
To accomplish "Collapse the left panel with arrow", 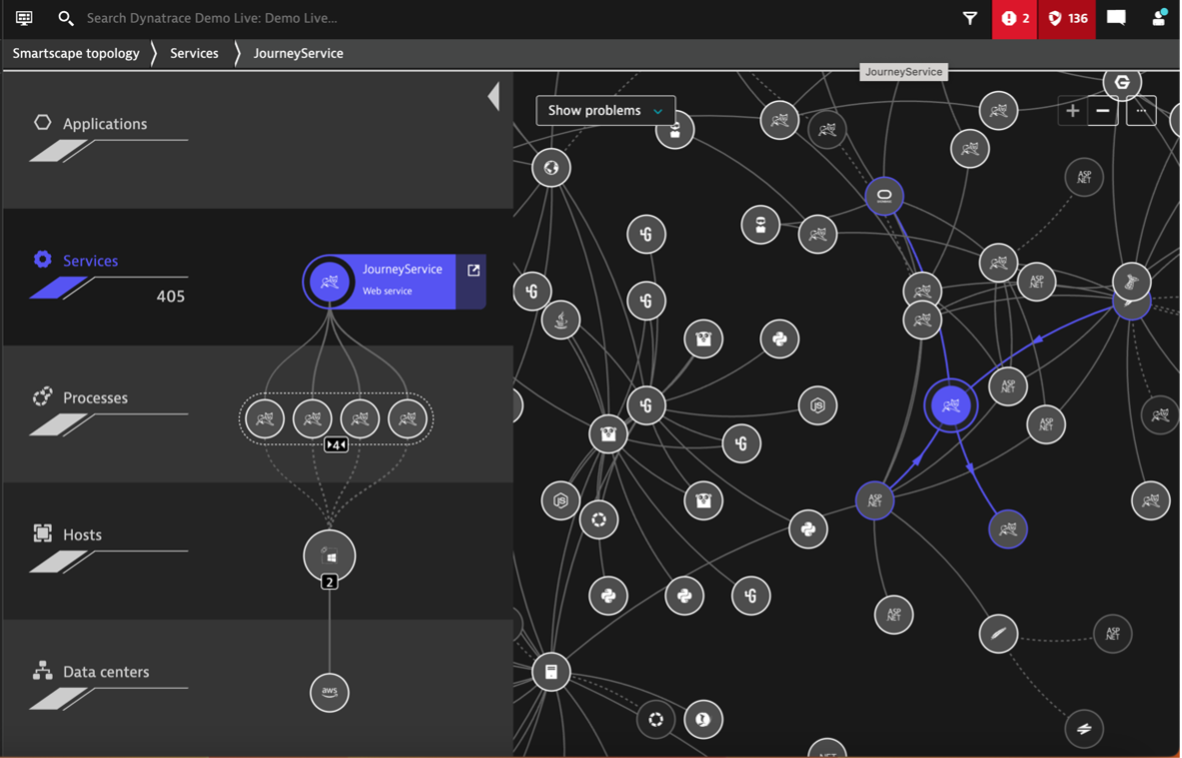I will pyautogui.click(x=494, y=96).
